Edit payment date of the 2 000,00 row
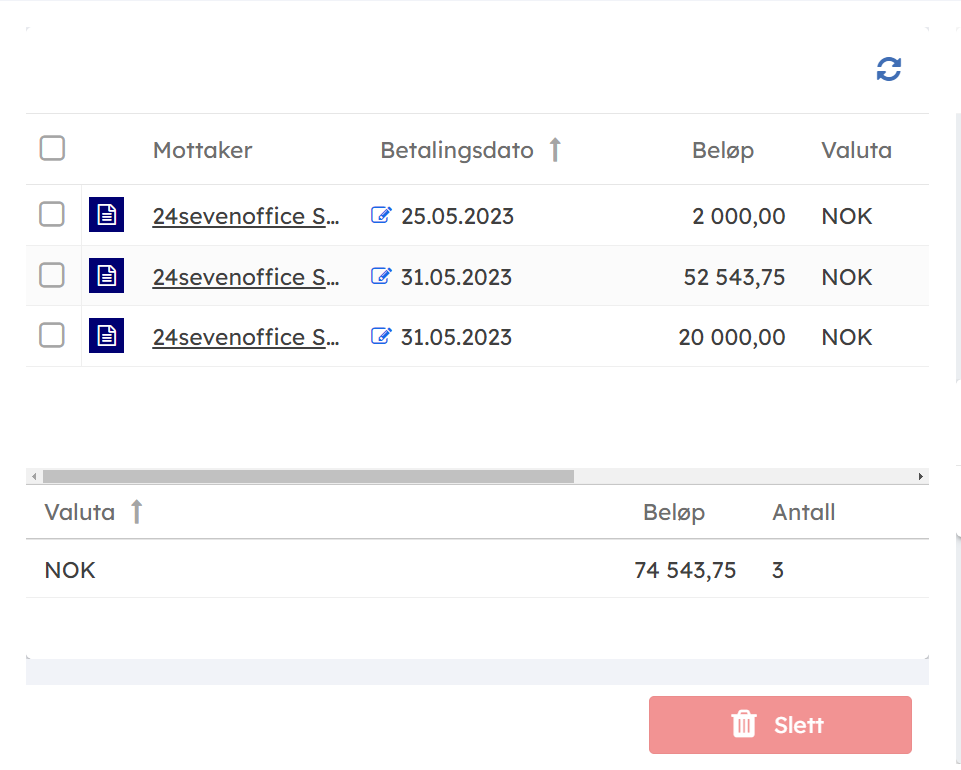The height and width of the screenshot is (770, 961). [x=380, y=215]
